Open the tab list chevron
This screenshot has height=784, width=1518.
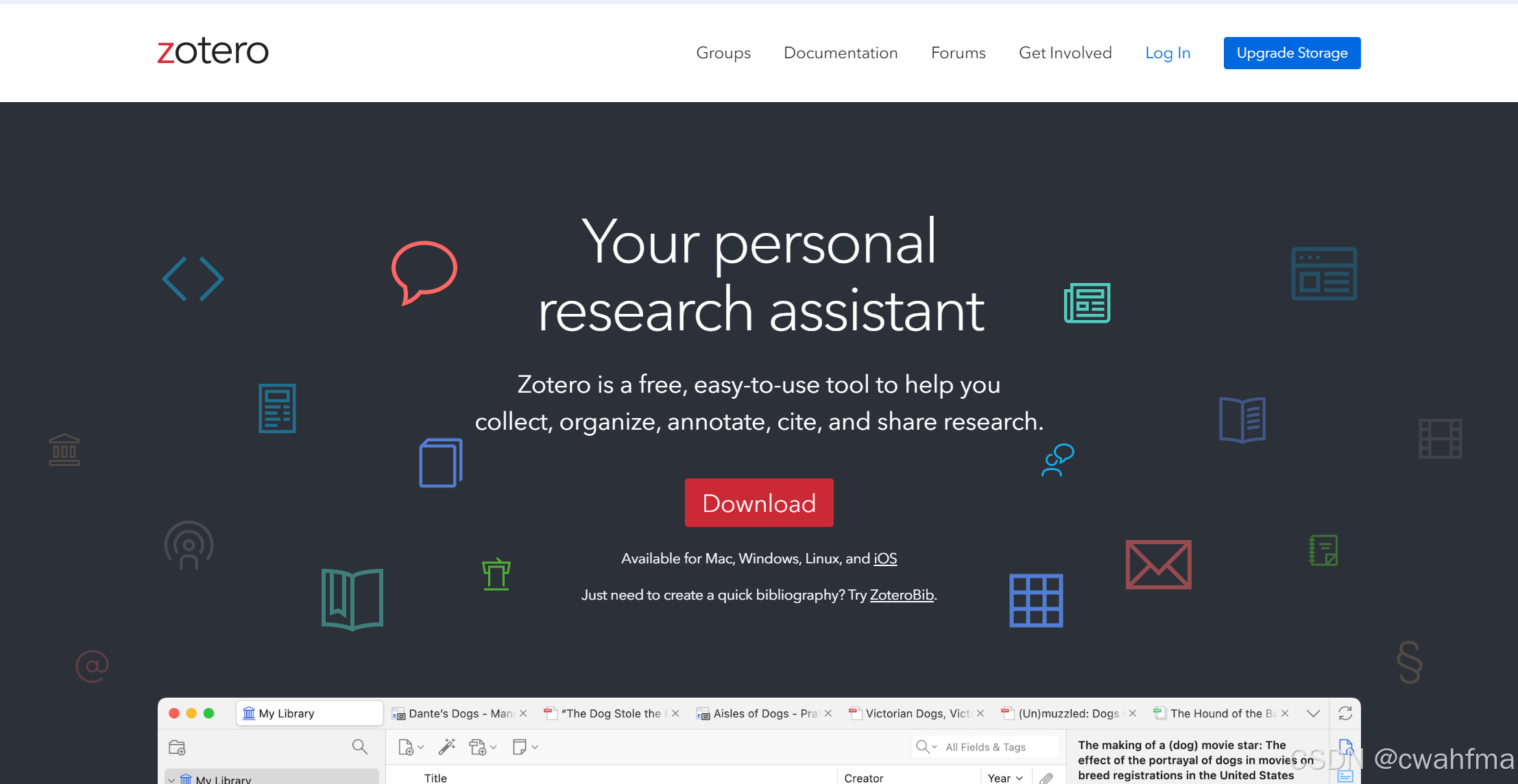(1313, 713)
